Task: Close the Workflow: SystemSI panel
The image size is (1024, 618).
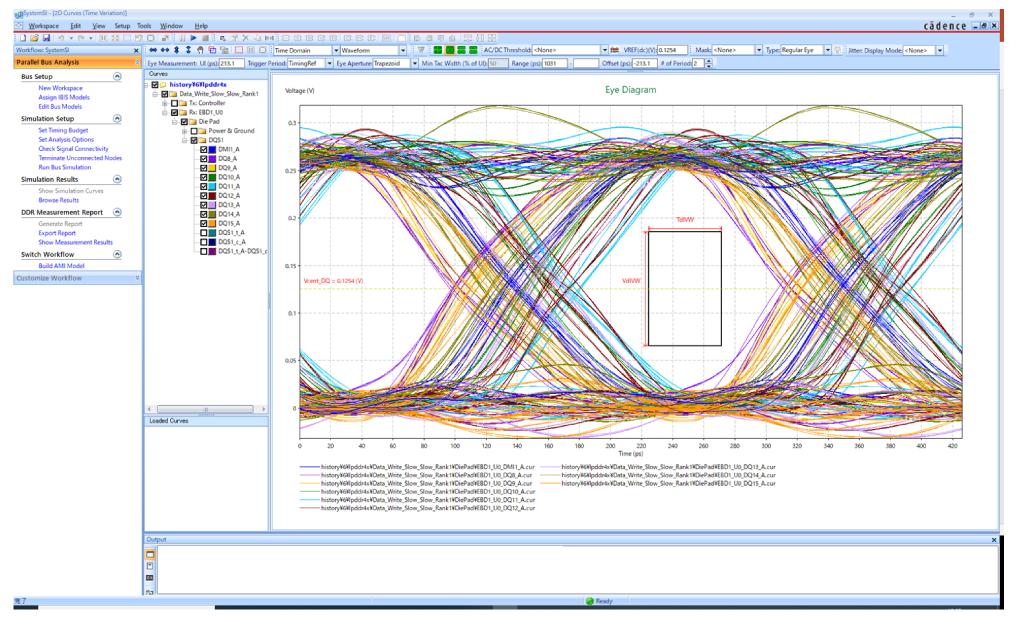Action: 137,50
